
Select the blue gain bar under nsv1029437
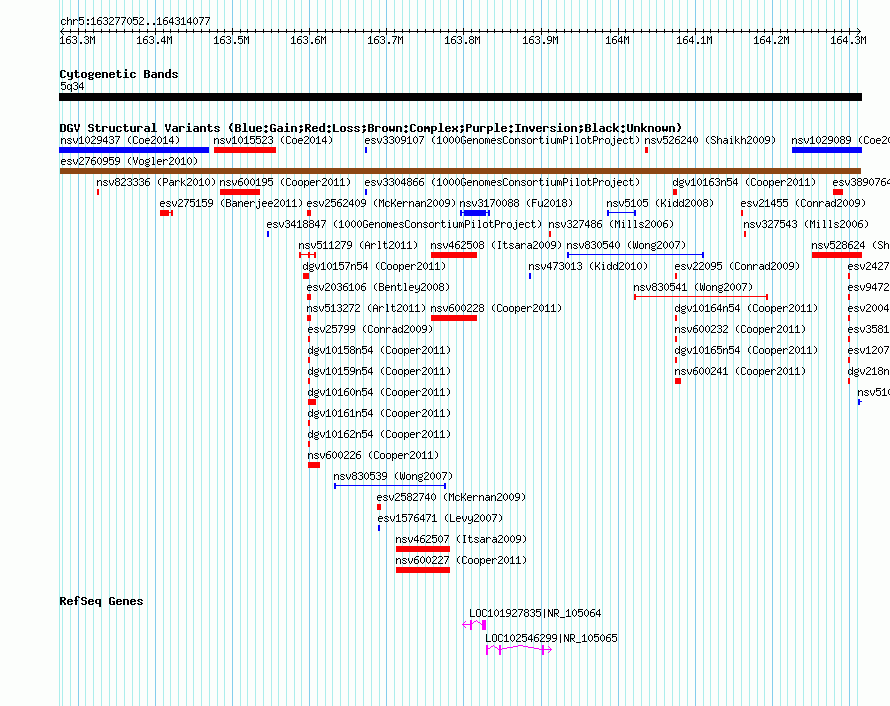point(134,150)
